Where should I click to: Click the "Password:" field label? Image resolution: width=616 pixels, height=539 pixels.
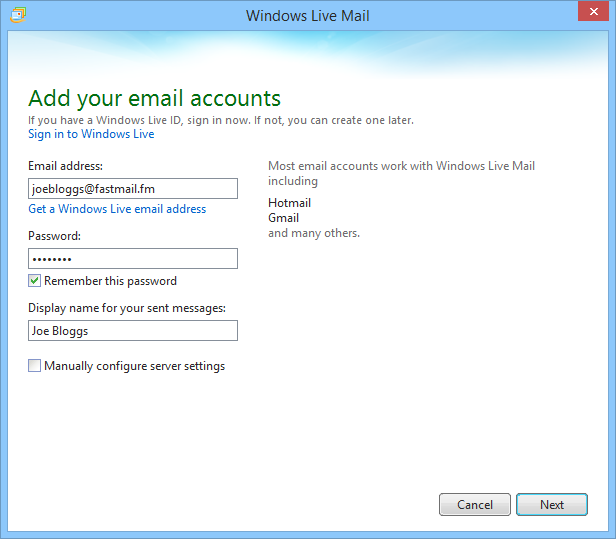(x=54, y=236)
